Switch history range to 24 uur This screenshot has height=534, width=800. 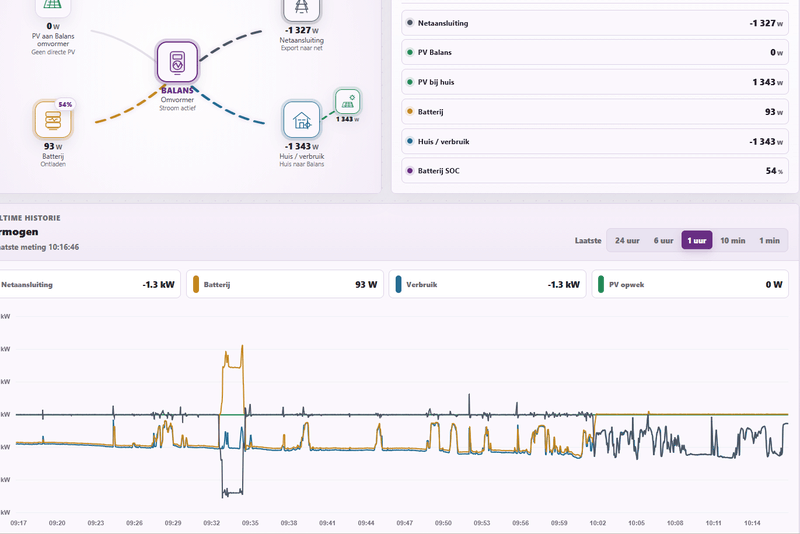click(x=627, y=240)
